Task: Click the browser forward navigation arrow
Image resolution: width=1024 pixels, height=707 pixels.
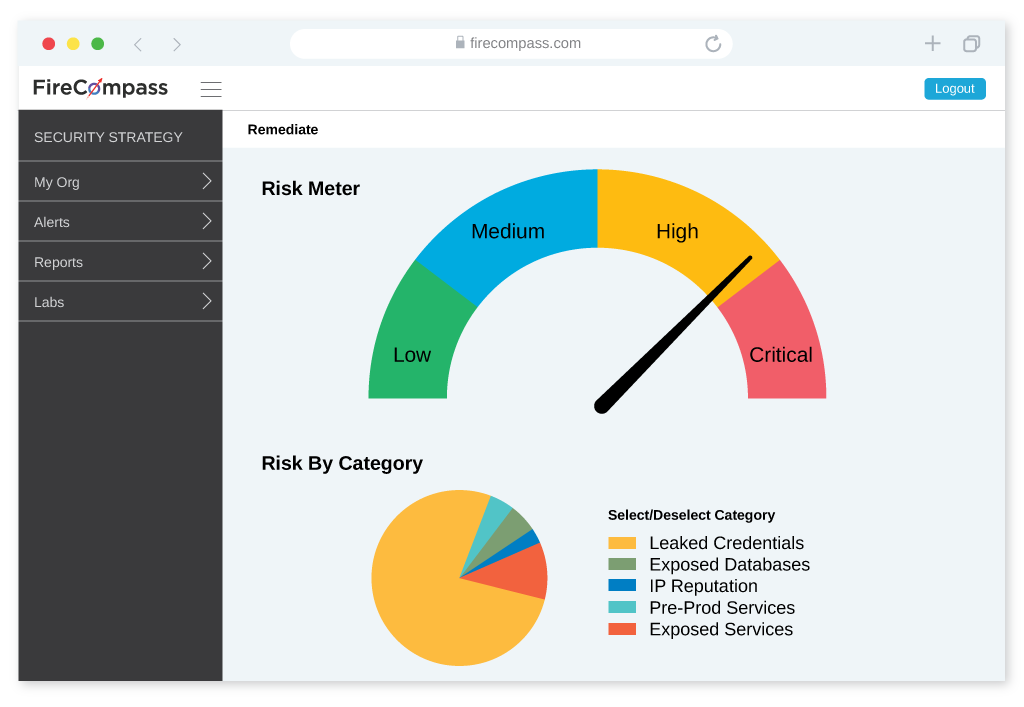Action: pos(176,44)
